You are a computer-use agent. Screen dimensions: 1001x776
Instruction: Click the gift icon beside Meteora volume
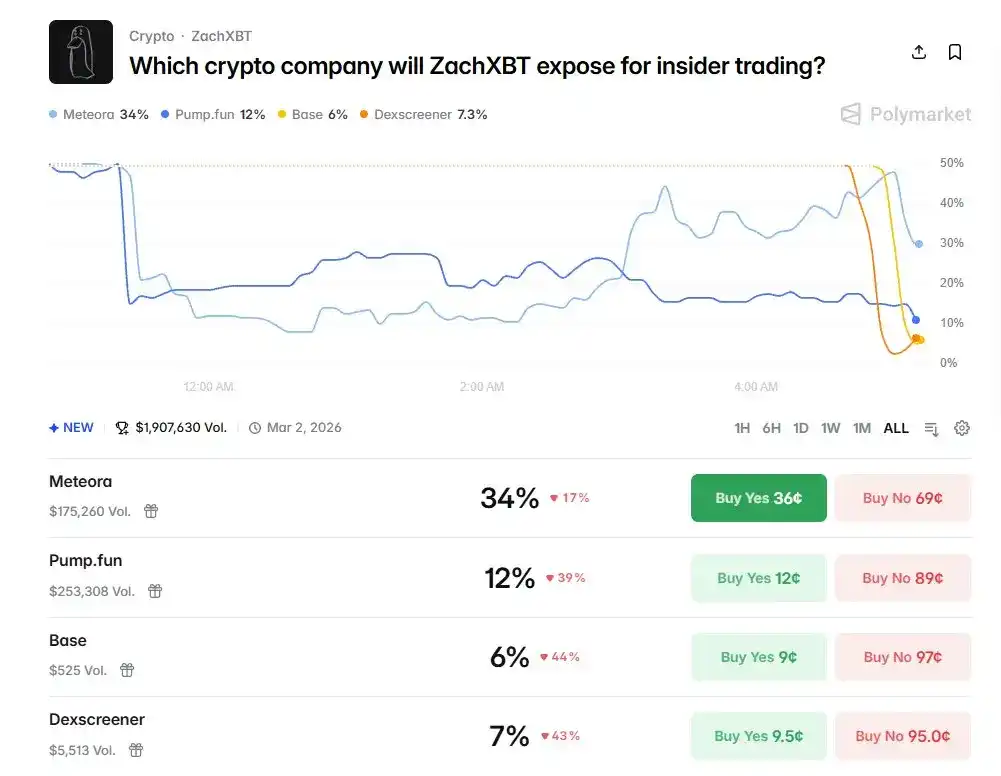(150, 511)
